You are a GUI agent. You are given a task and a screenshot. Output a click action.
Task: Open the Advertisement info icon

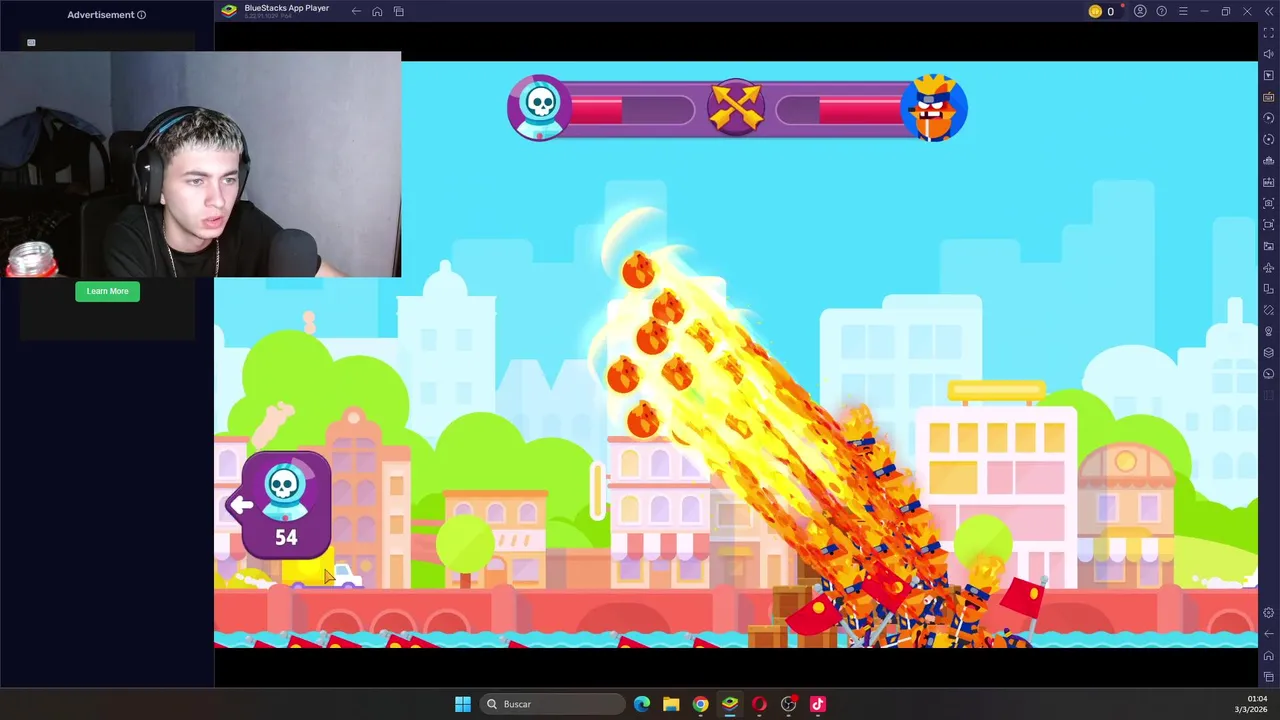[x=141, y=15]
